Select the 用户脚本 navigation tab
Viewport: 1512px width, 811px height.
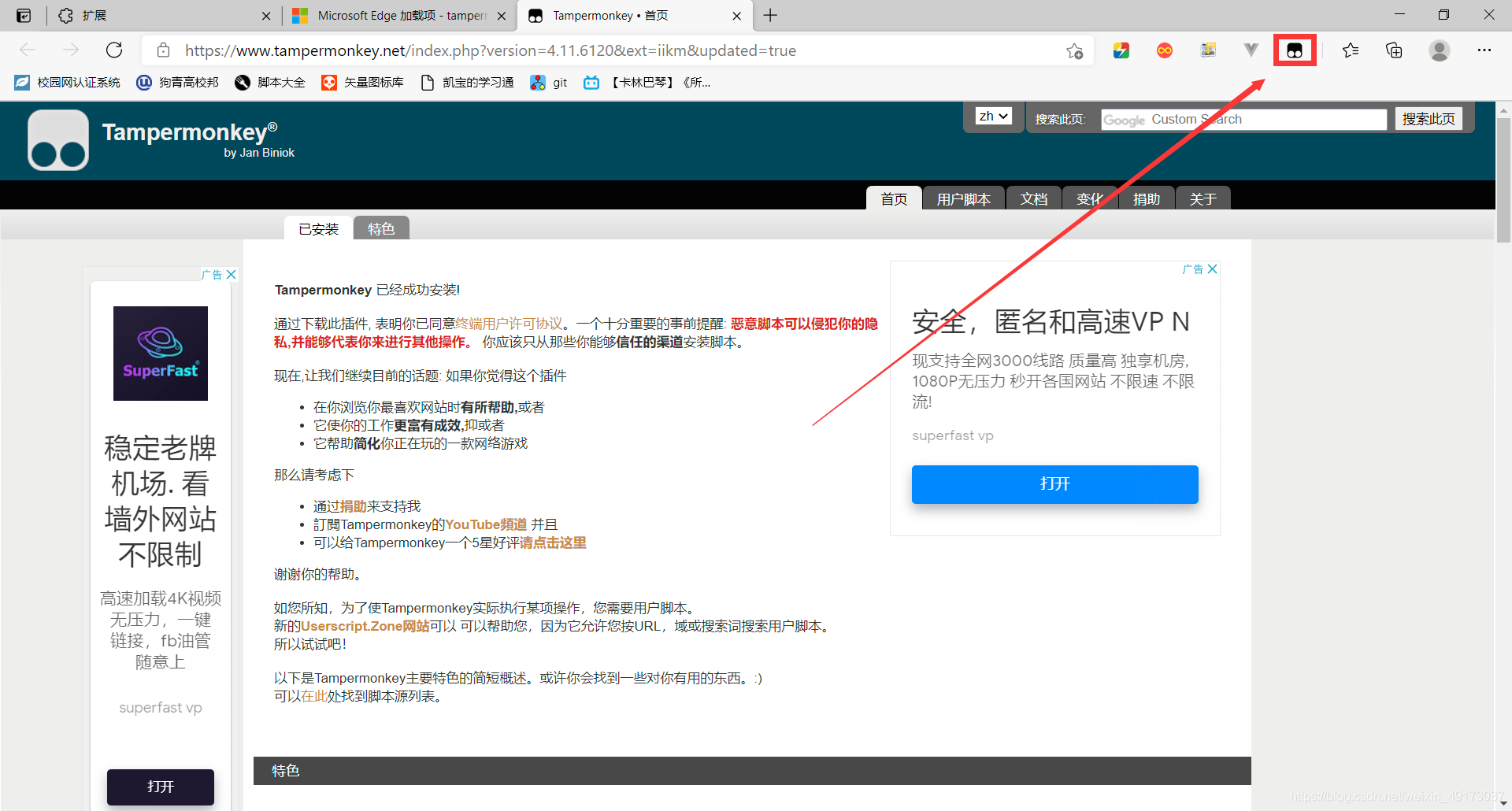pos(964,198)
